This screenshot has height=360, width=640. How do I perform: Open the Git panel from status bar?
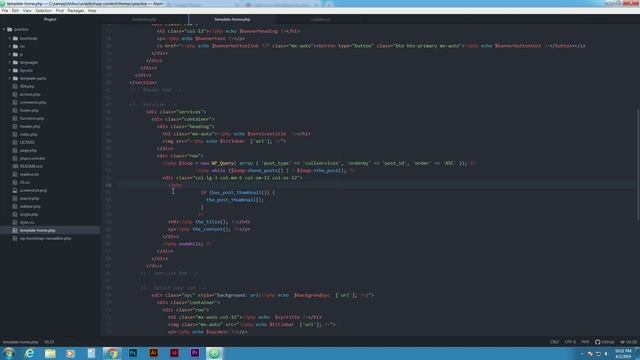(x=629, y=342)
